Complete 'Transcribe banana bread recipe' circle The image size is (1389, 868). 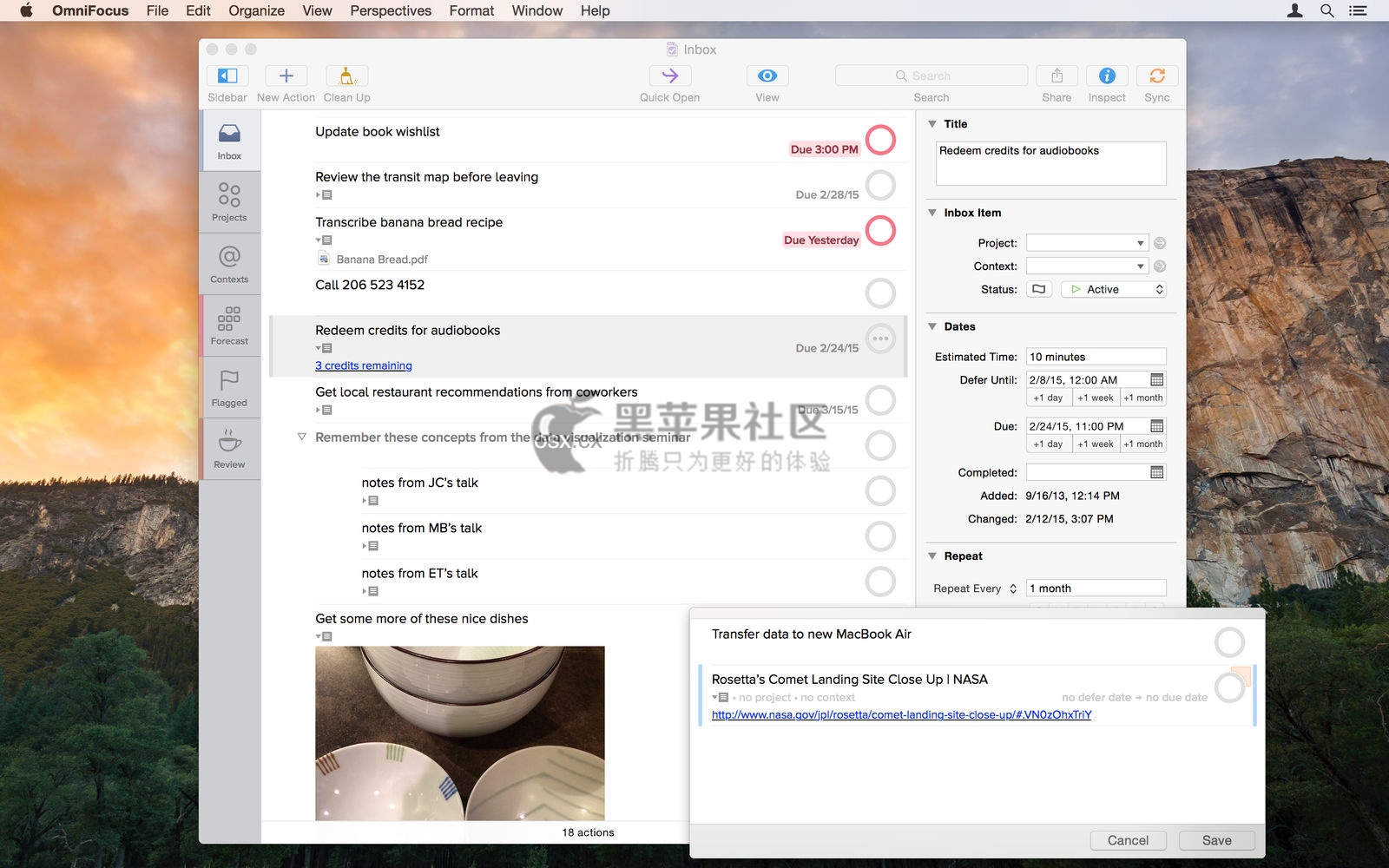tap(880, 230)
